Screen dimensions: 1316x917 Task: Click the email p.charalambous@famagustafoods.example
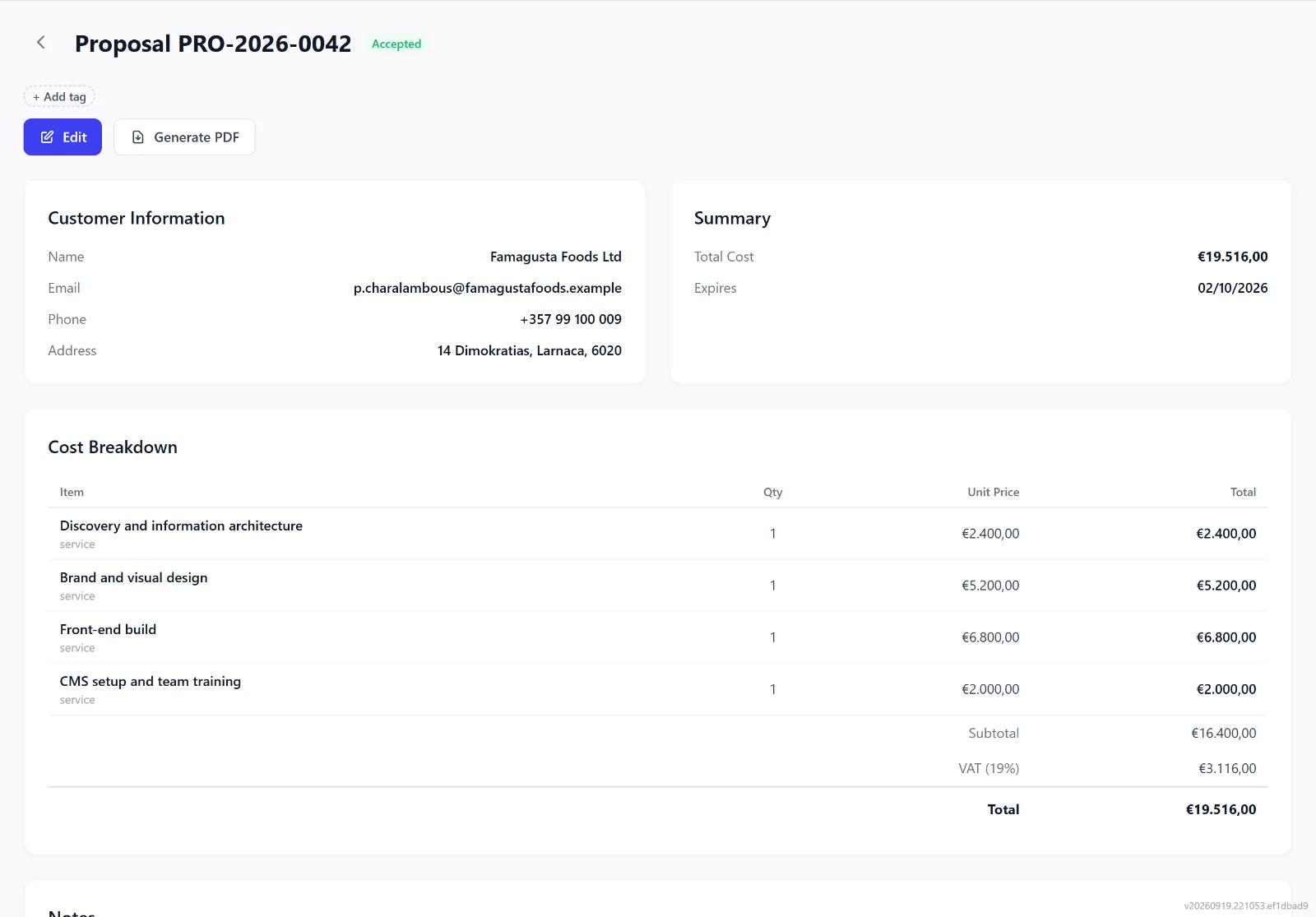(x=488, y=288)
